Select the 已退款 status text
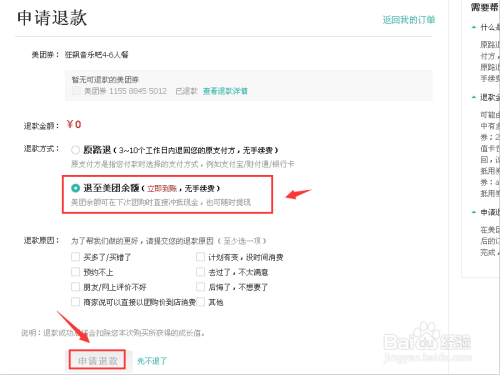This screenshot has width=500, height=375. pos(187,91)
